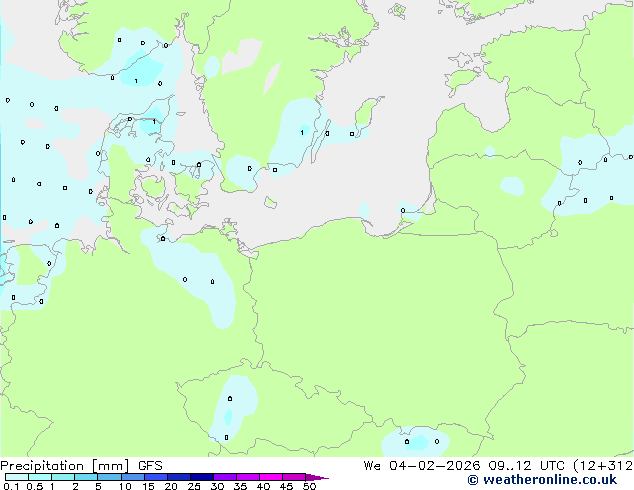
Task: Click the legend value '30'
Action: pos(217,486)
